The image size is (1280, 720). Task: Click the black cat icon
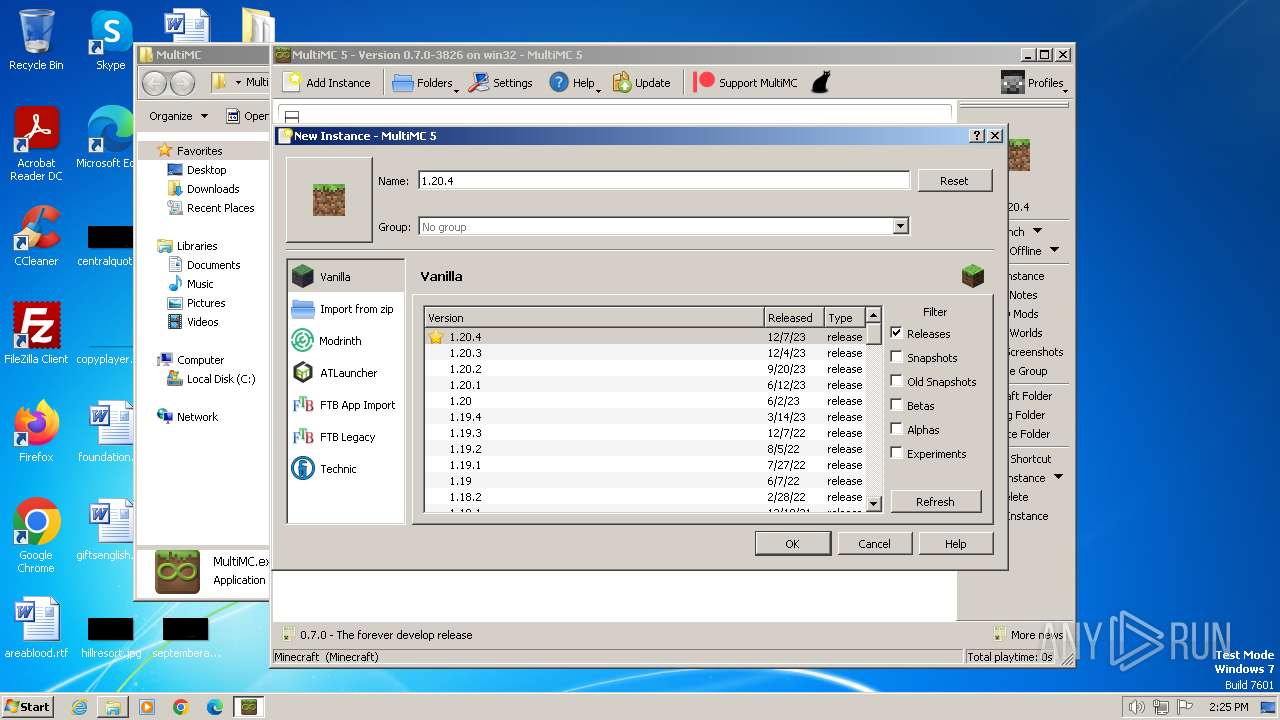point(820,83)
